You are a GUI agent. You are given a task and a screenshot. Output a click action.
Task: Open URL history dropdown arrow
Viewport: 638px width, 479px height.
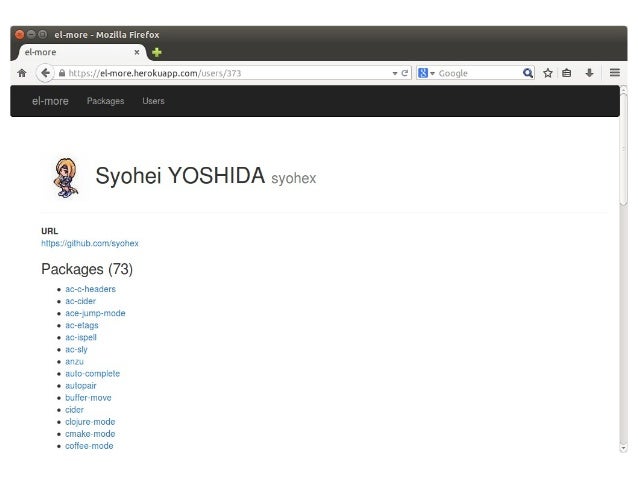pyautogui.click(x=395, y=74)
